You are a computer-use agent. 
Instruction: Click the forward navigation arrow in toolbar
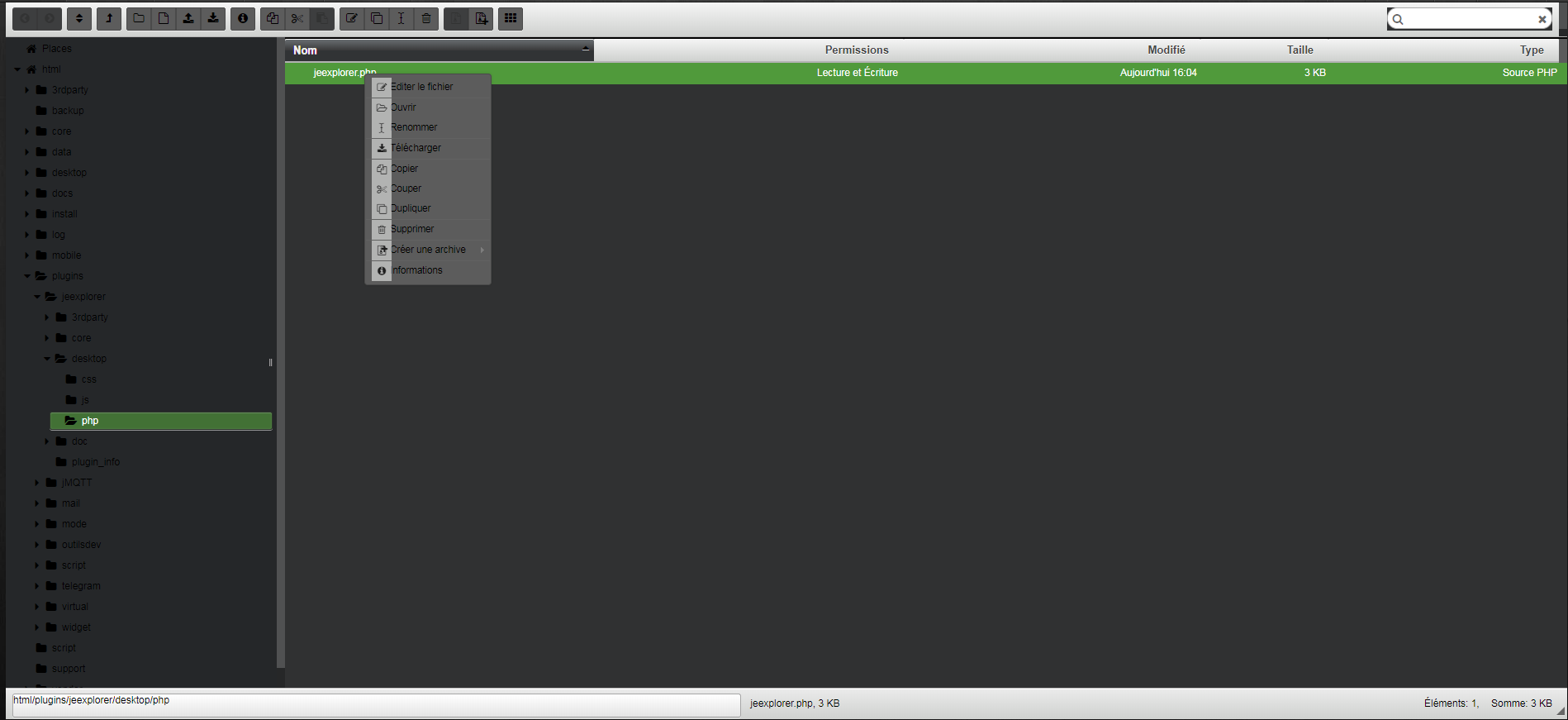pyautogui.click(x=50, y=18)
